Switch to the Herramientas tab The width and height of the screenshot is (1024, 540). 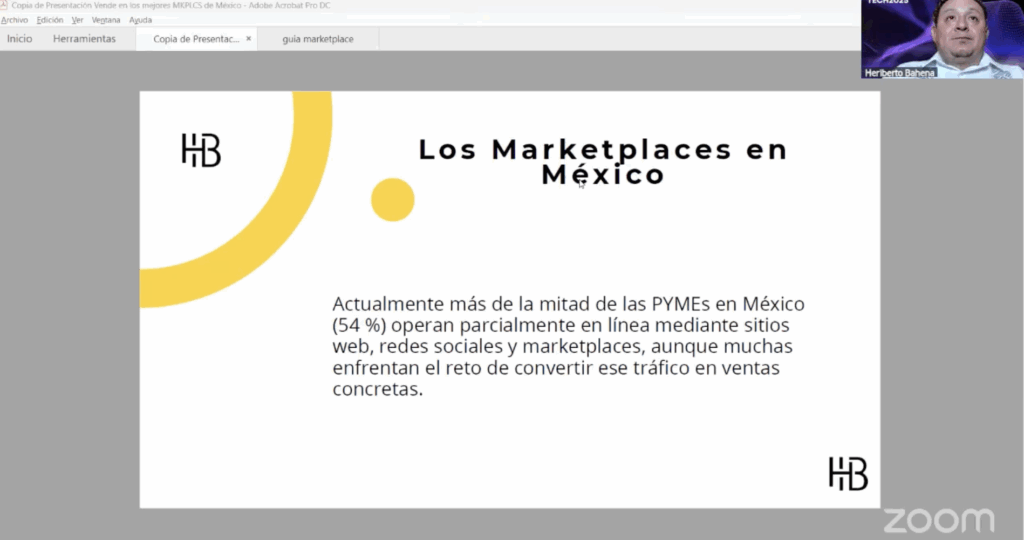[84, 39]
